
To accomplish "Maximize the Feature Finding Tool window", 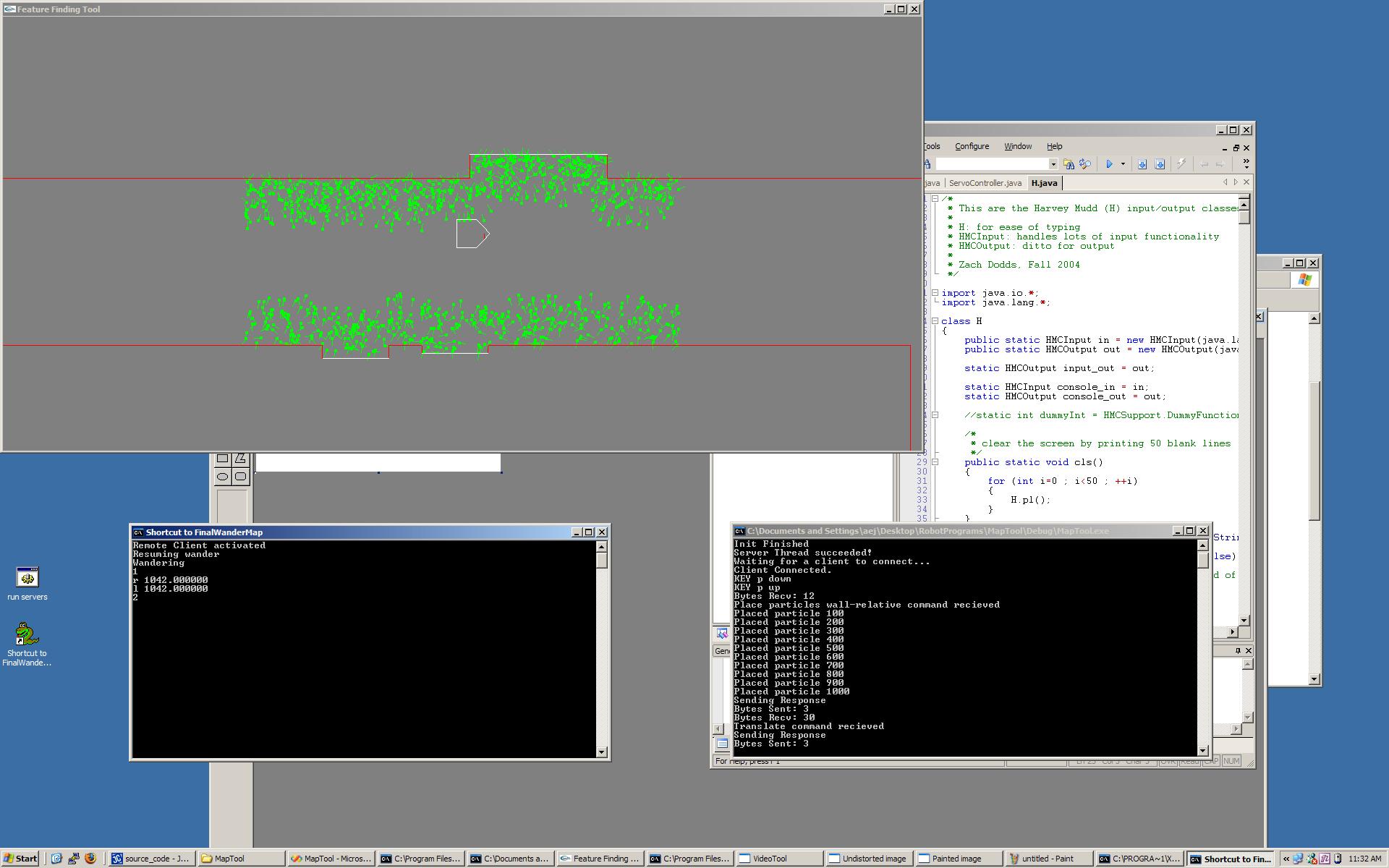I will (901, 9).
